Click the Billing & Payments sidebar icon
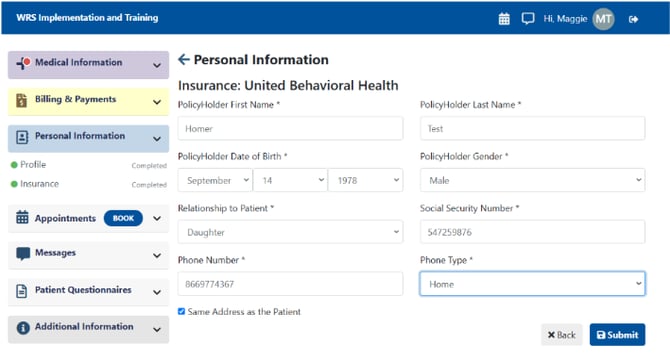Image resolution: width=670 pixels, height=361 pixels. click(21, 100)
